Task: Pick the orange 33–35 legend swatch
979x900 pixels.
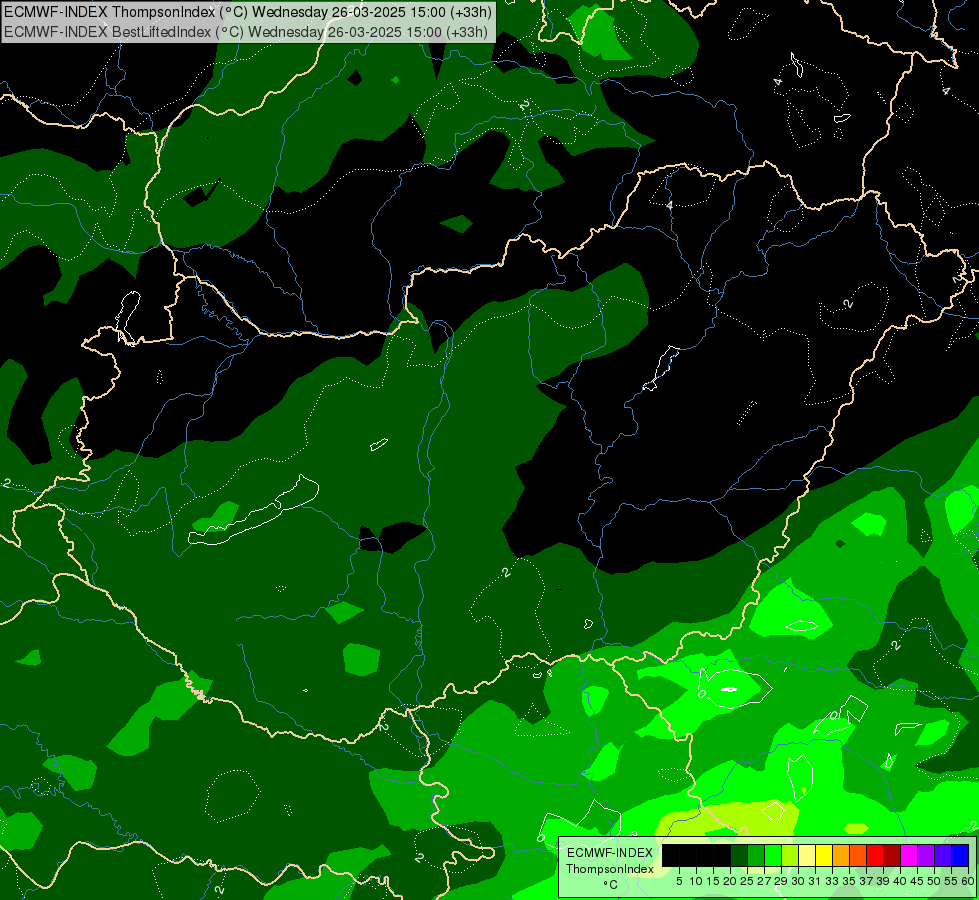Action: pyautogui.click(x=841, y=855)
